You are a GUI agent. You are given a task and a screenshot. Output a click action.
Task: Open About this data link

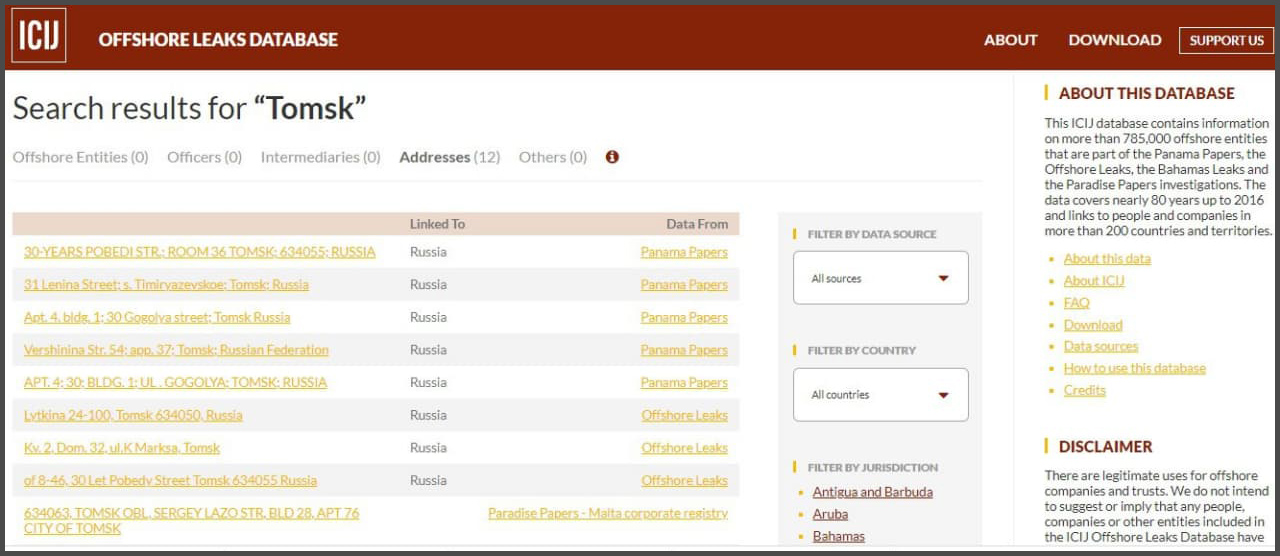(1107, 259)
